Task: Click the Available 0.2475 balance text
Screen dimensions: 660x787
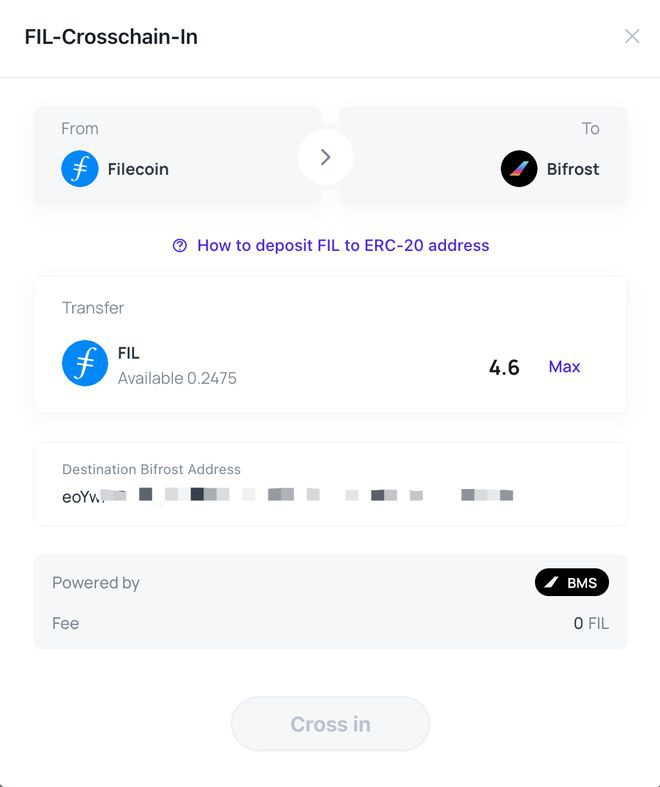Action: pyautogui.click(x=177, y=378)
